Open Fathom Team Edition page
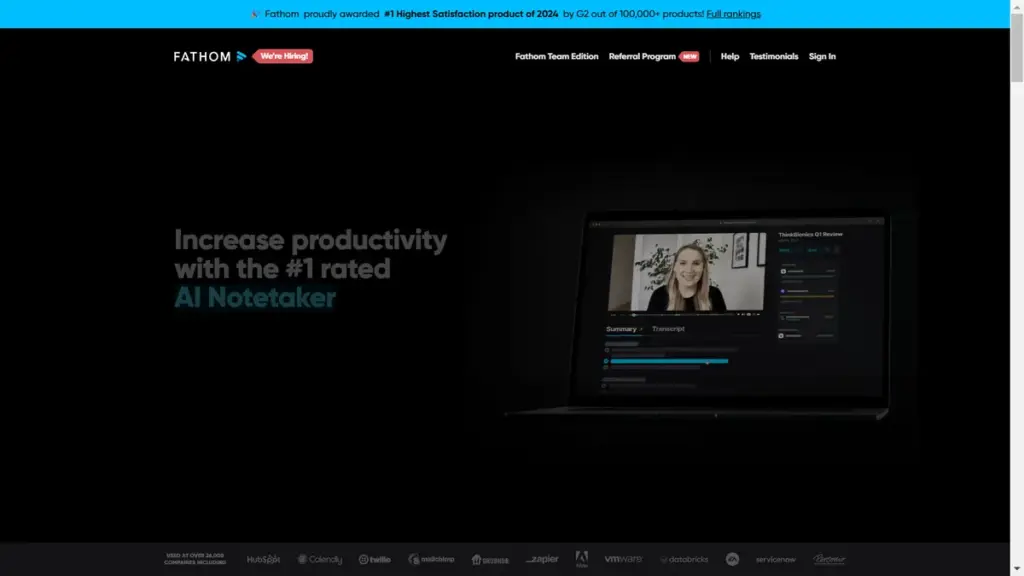The height and width of the screenshot is (576, 1024). pyautogui.click(x=556, y=57)
